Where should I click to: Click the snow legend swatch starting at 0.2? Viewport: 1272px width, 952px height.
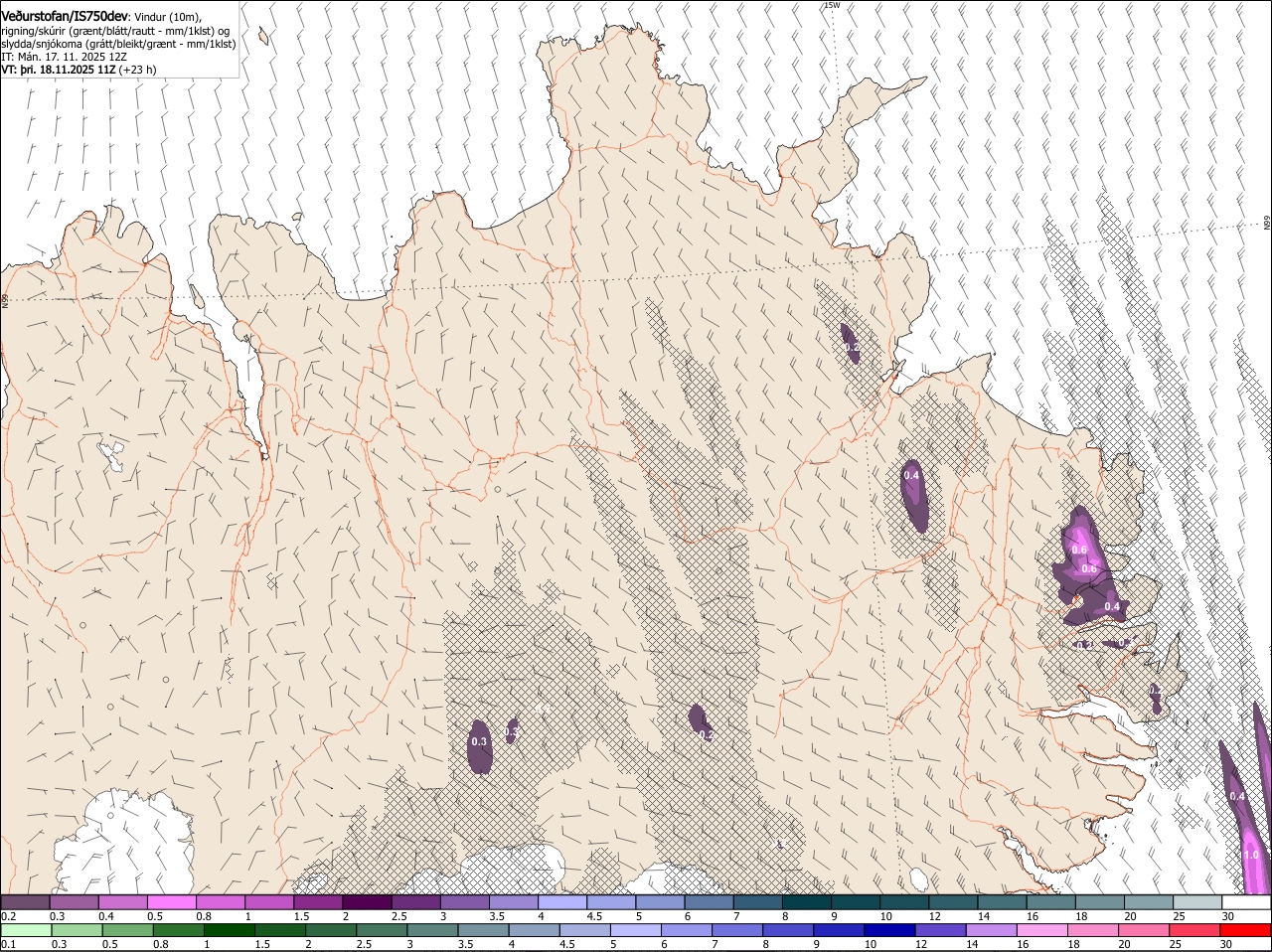25,901
